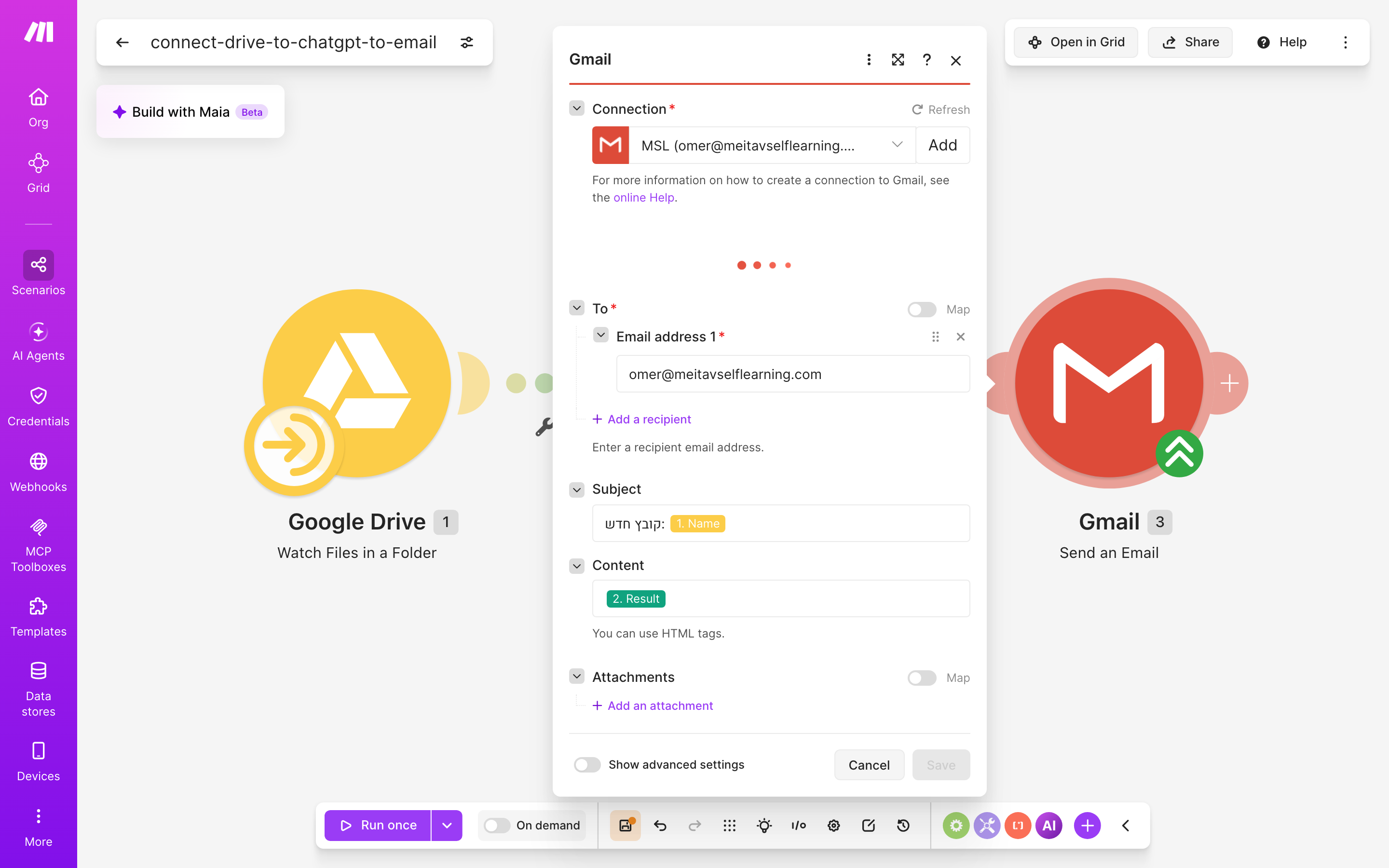
Task: Collapse Email address 1 item
Action: 601,335
